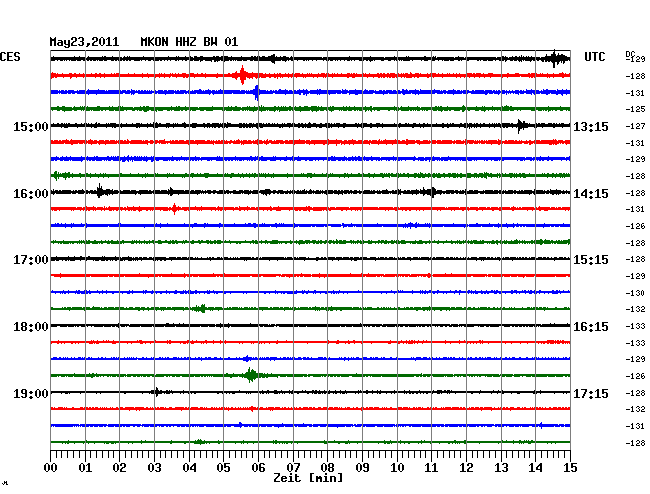Click the burst on the 15:00 black trace
Screen dimensions: 650x494
[521, 125]
